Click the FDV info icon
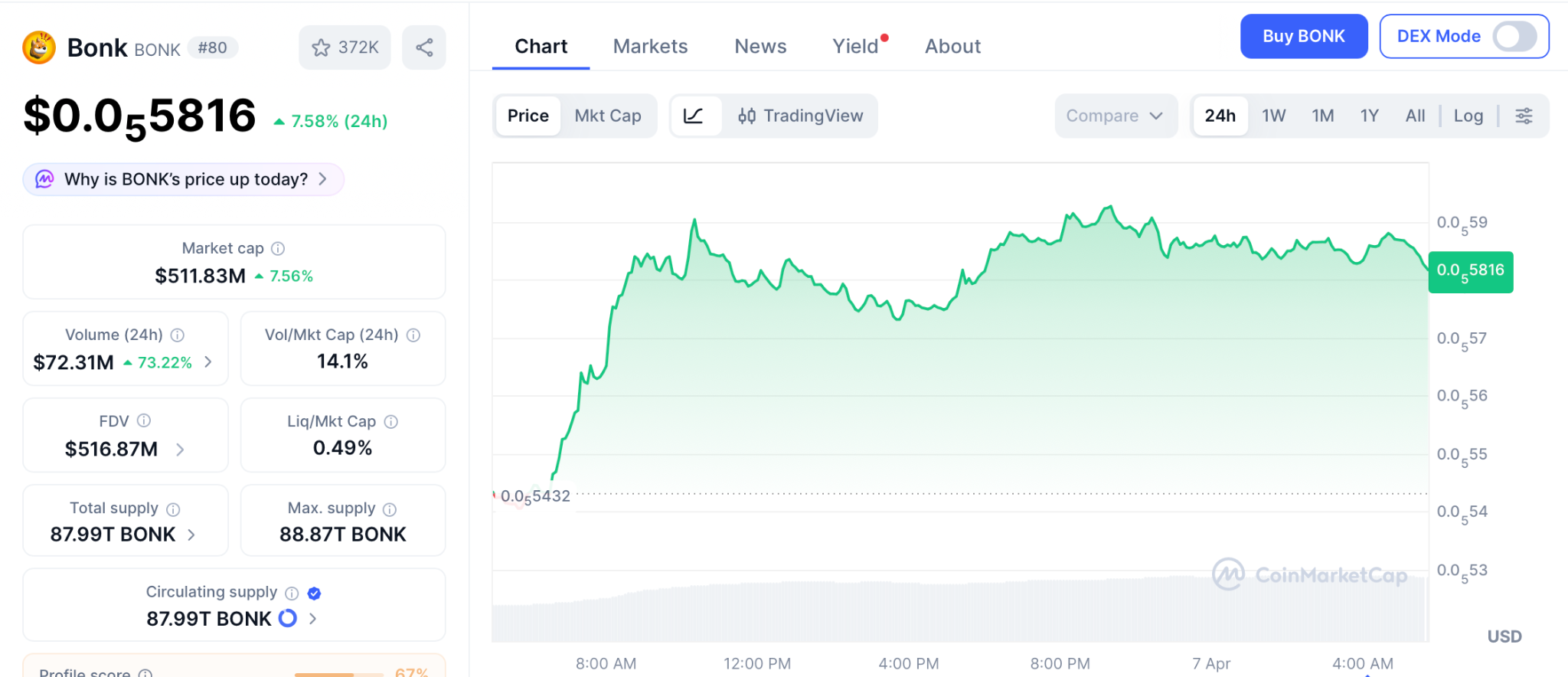This screenshot has height=677, width=1568. click(x=144, y=420)
